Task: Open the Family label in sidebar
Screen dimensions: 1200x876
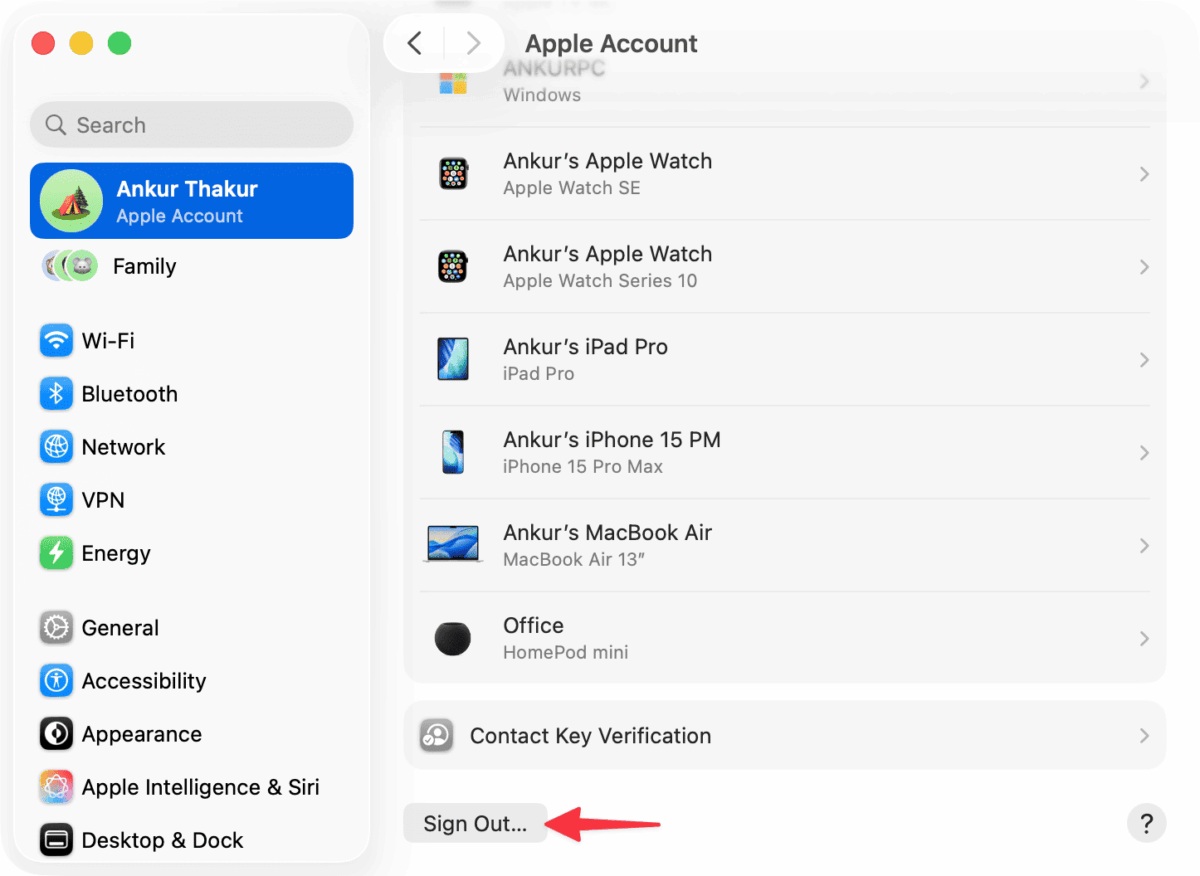Action: [x=144, y=266]
